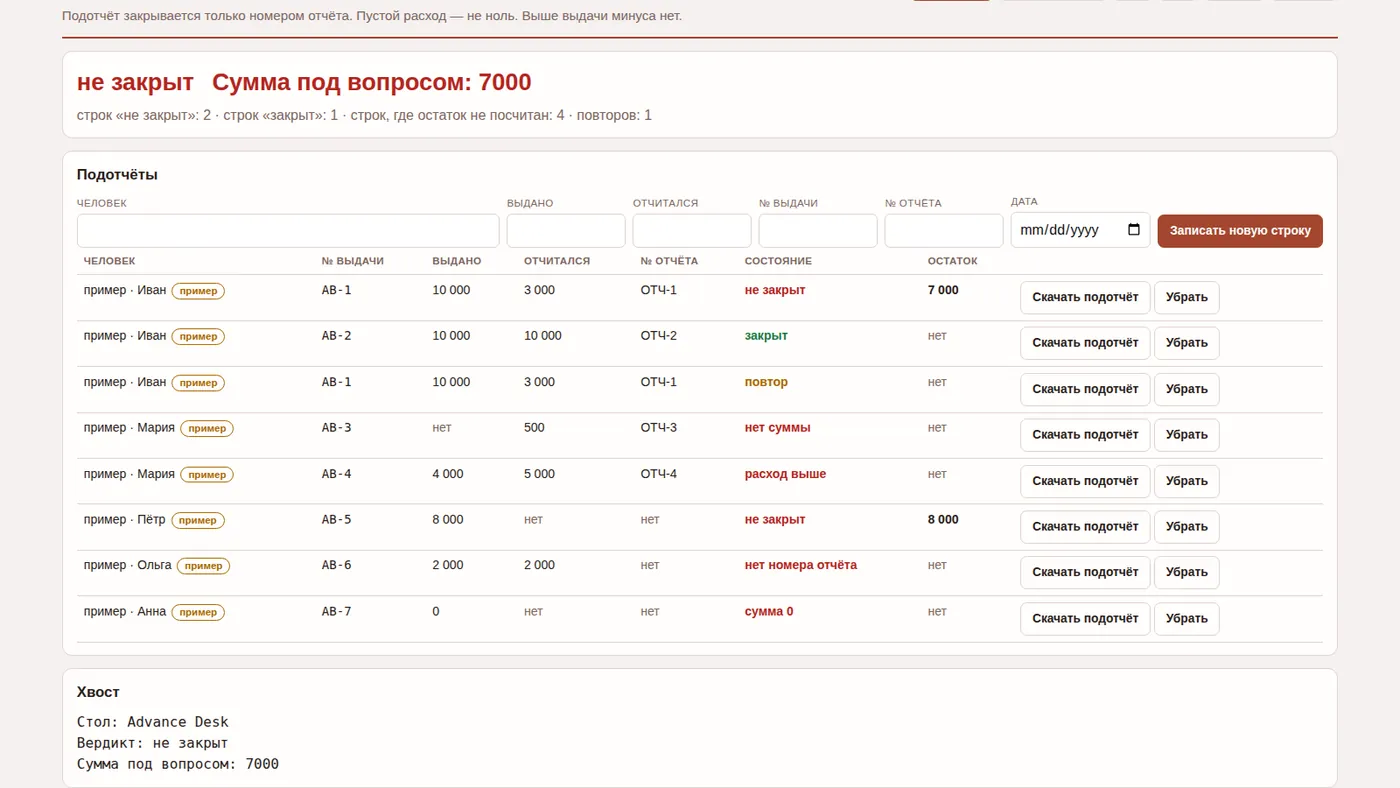Download подотчёт for Пётр АВ-5
This screenshot has width=1400, height=788.
(x=1085, y=527)
